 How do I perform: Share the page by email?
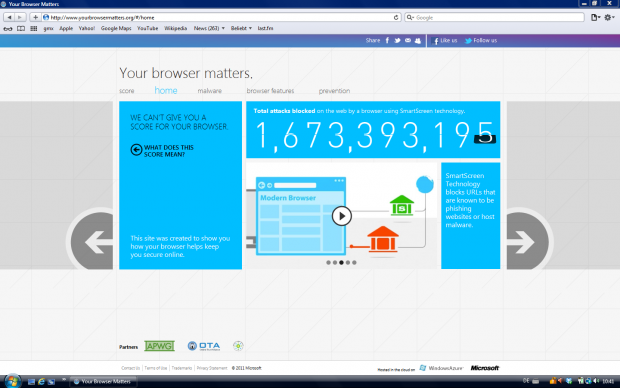click(408, 40)
